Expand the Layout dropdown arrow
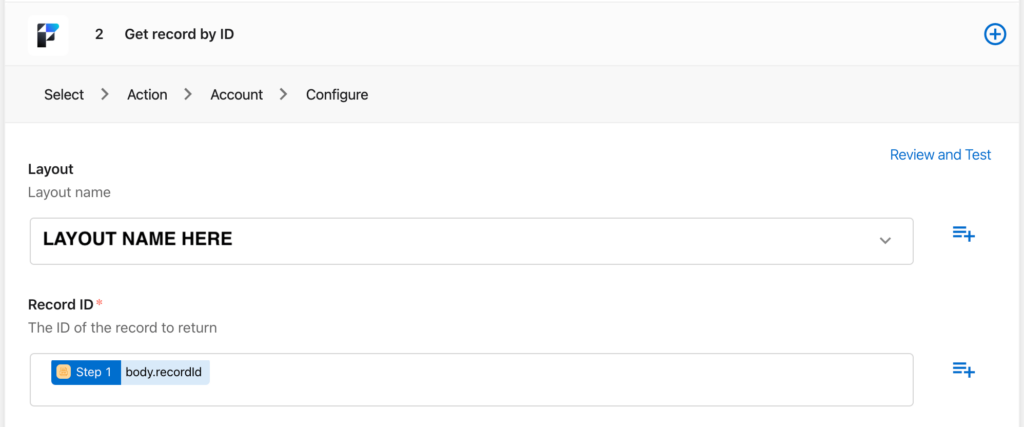Image resolution: width=1024 pixels, height=427 pixels. point(885,240)
